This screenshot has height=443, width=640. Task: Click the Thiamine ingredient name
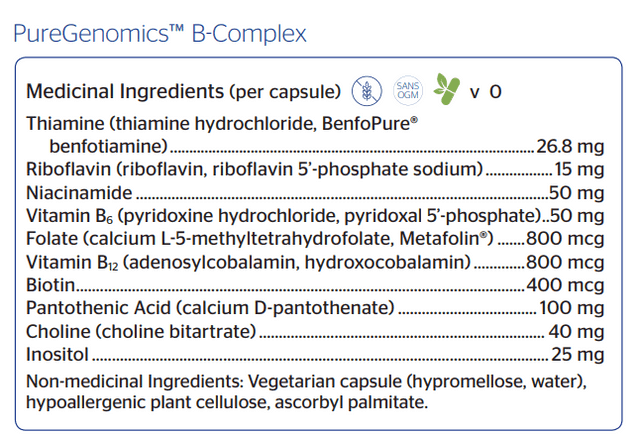pos(65,123)
